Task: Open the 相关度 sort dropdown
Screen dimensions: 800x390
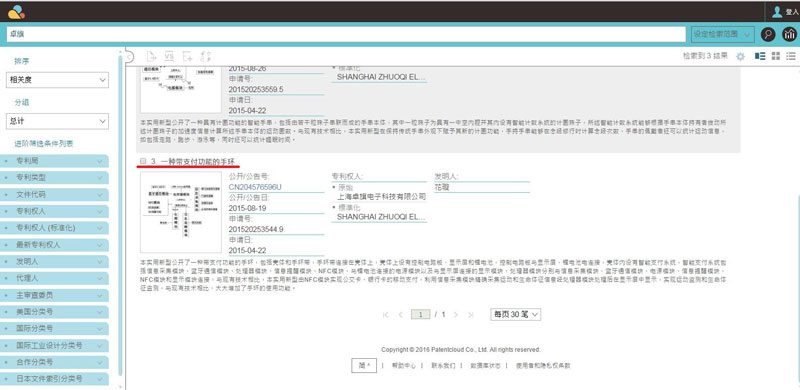Action: tap(57, 80)
